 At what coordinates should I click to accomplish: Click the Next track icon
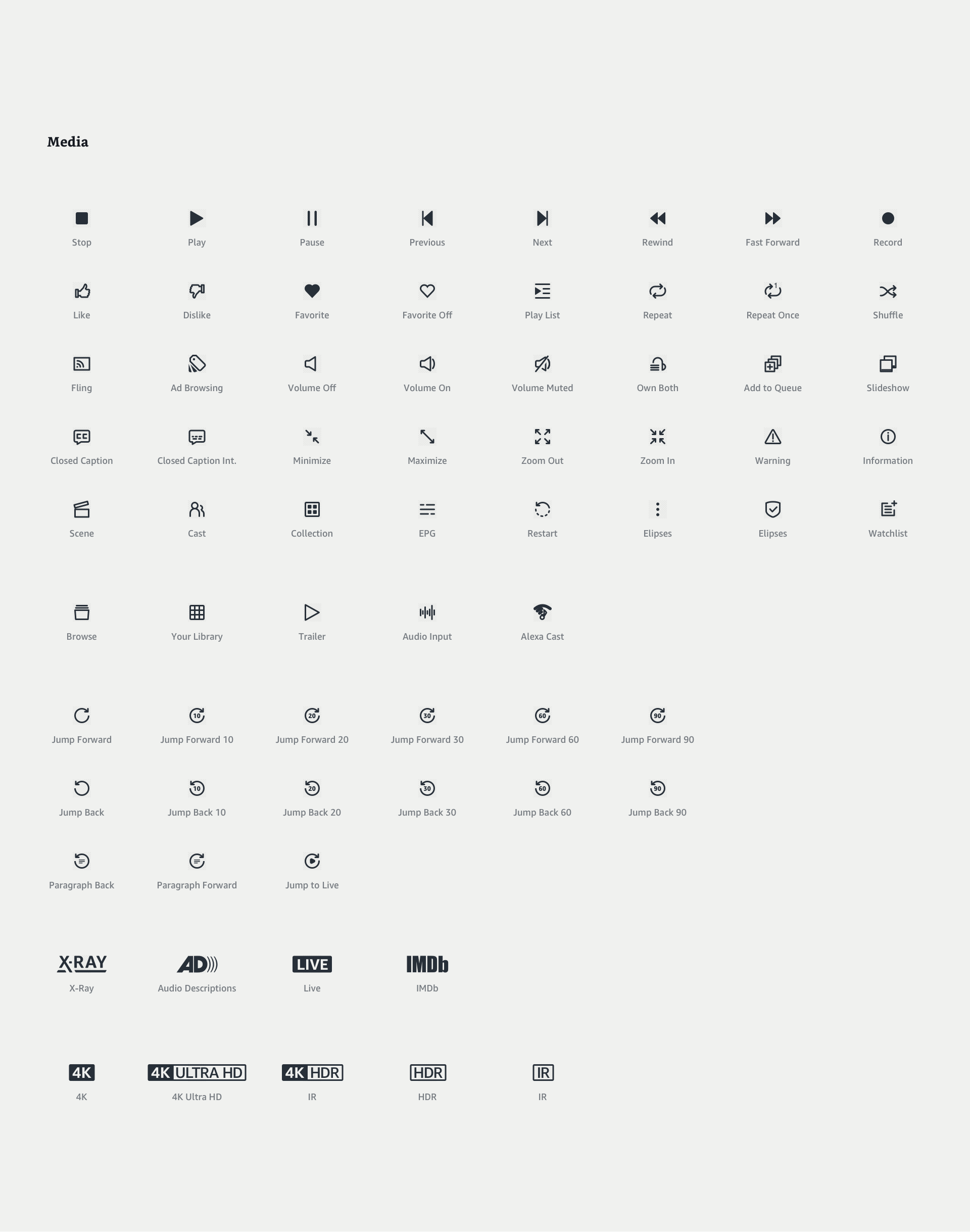[x=543, y=218]
